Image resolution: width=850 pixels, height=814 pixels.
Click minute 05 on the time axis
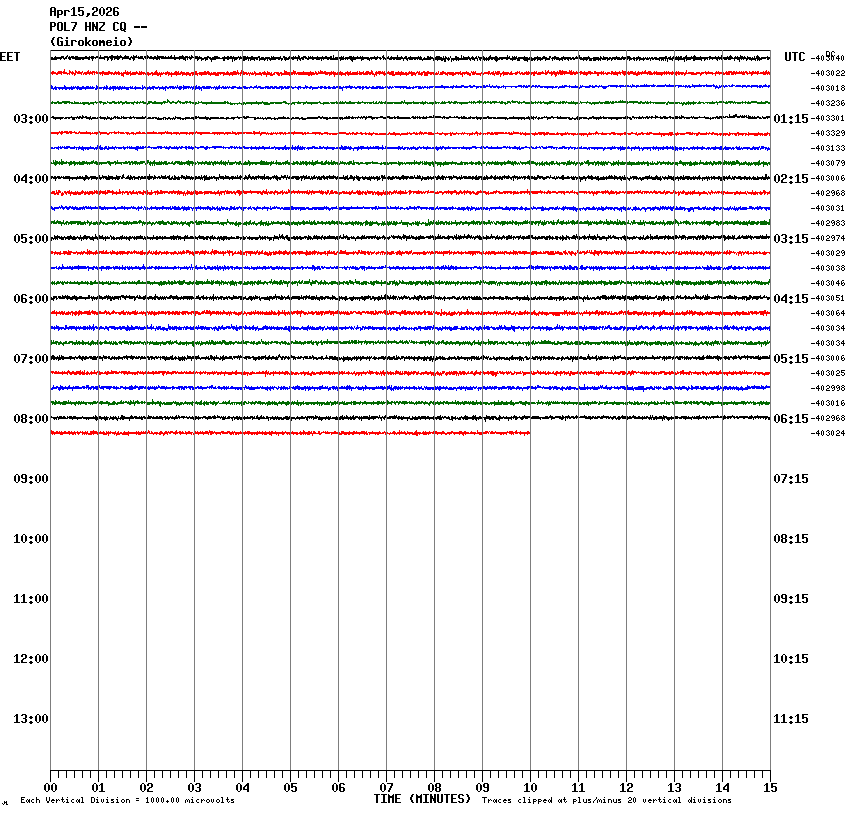point(290,788)
